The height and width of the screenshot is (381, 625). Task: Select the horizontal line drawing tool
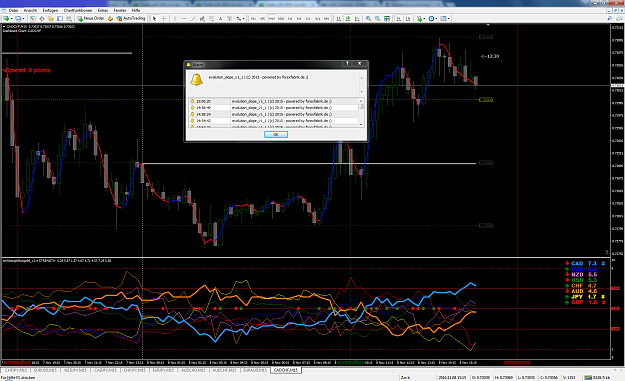(x=184, y=18)
